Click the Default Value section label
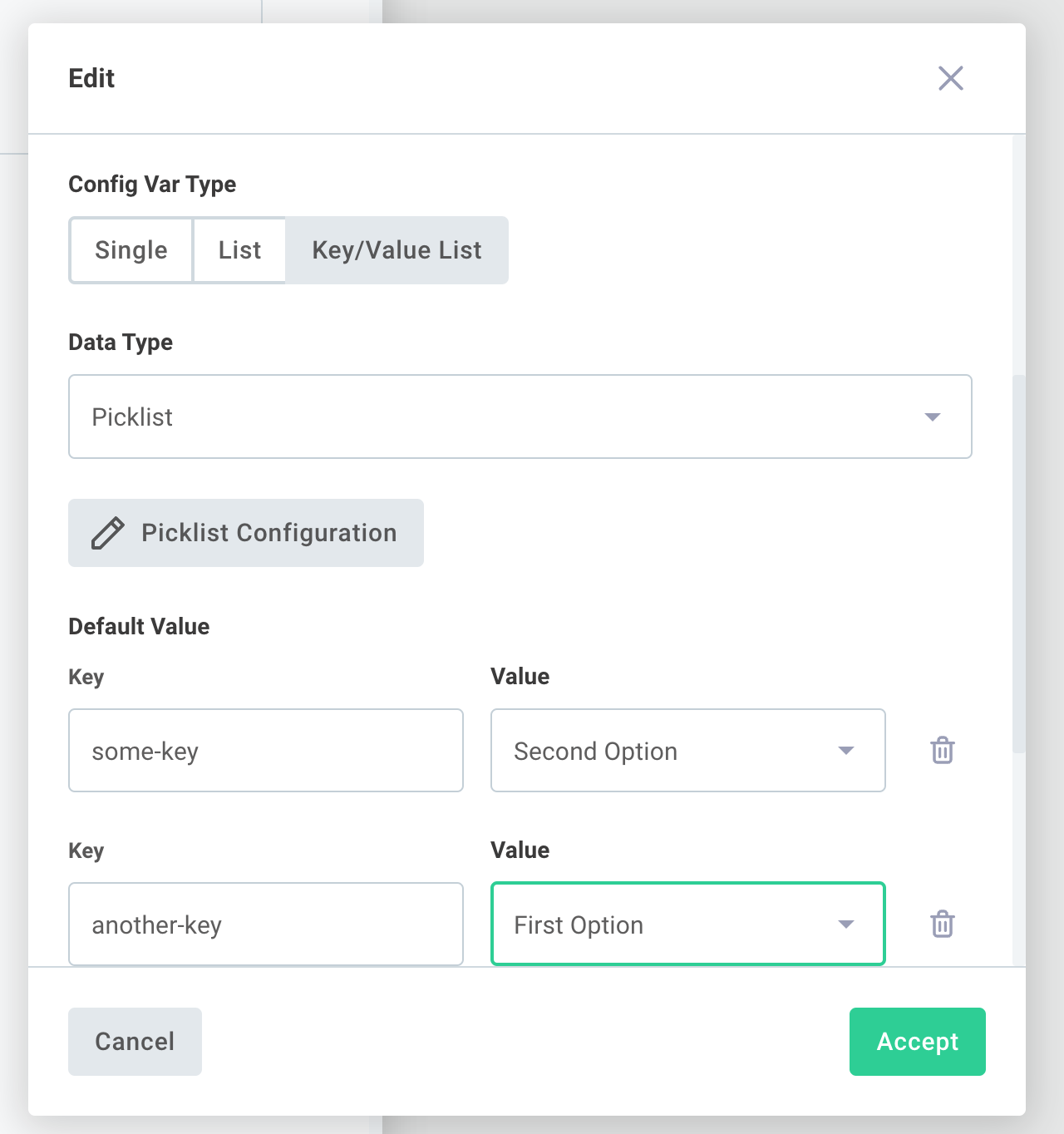 pyautogui.click(x=139, y=626)
